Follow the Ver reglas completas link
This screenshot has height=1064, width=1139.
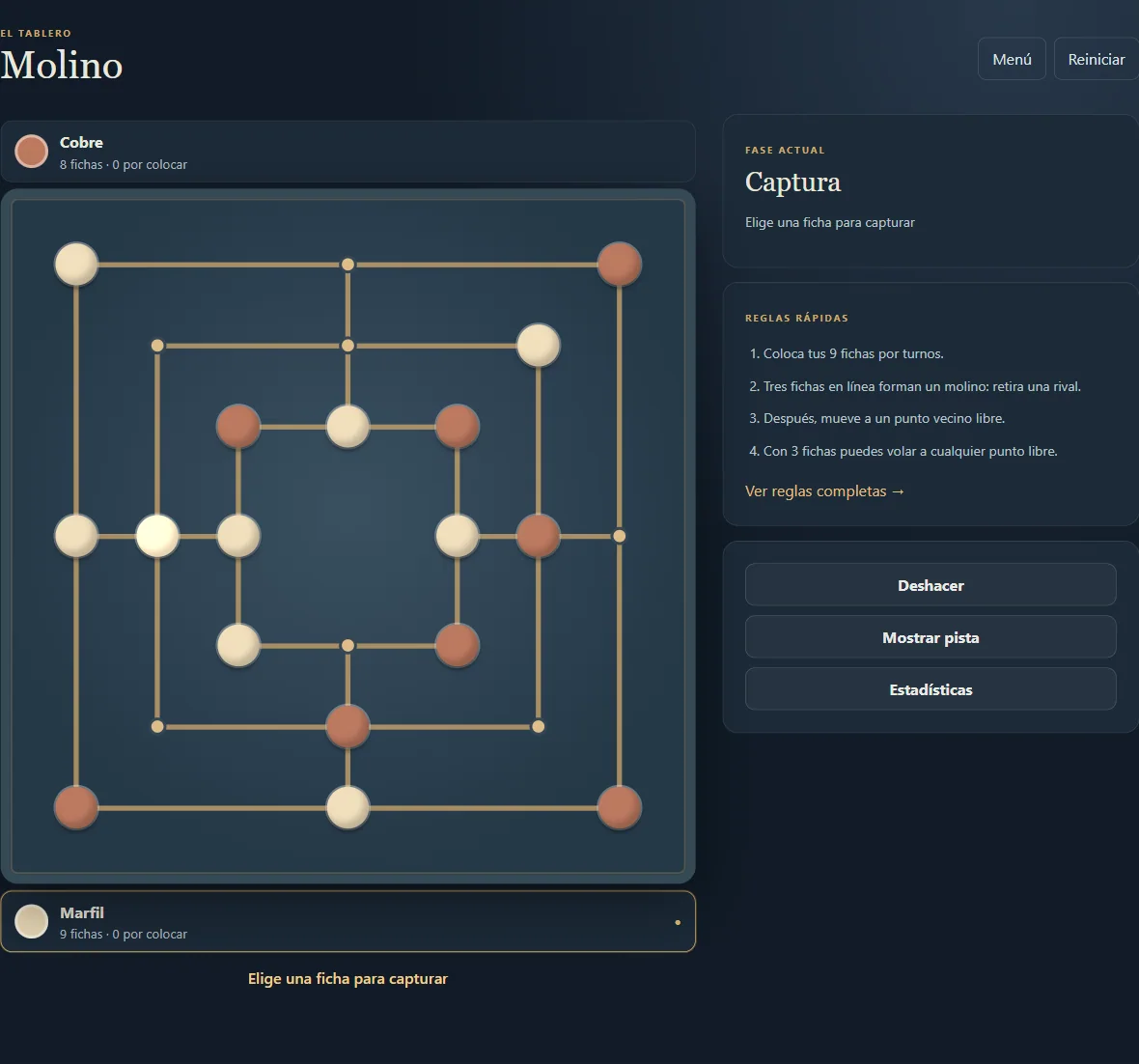(x=824, y=491)
